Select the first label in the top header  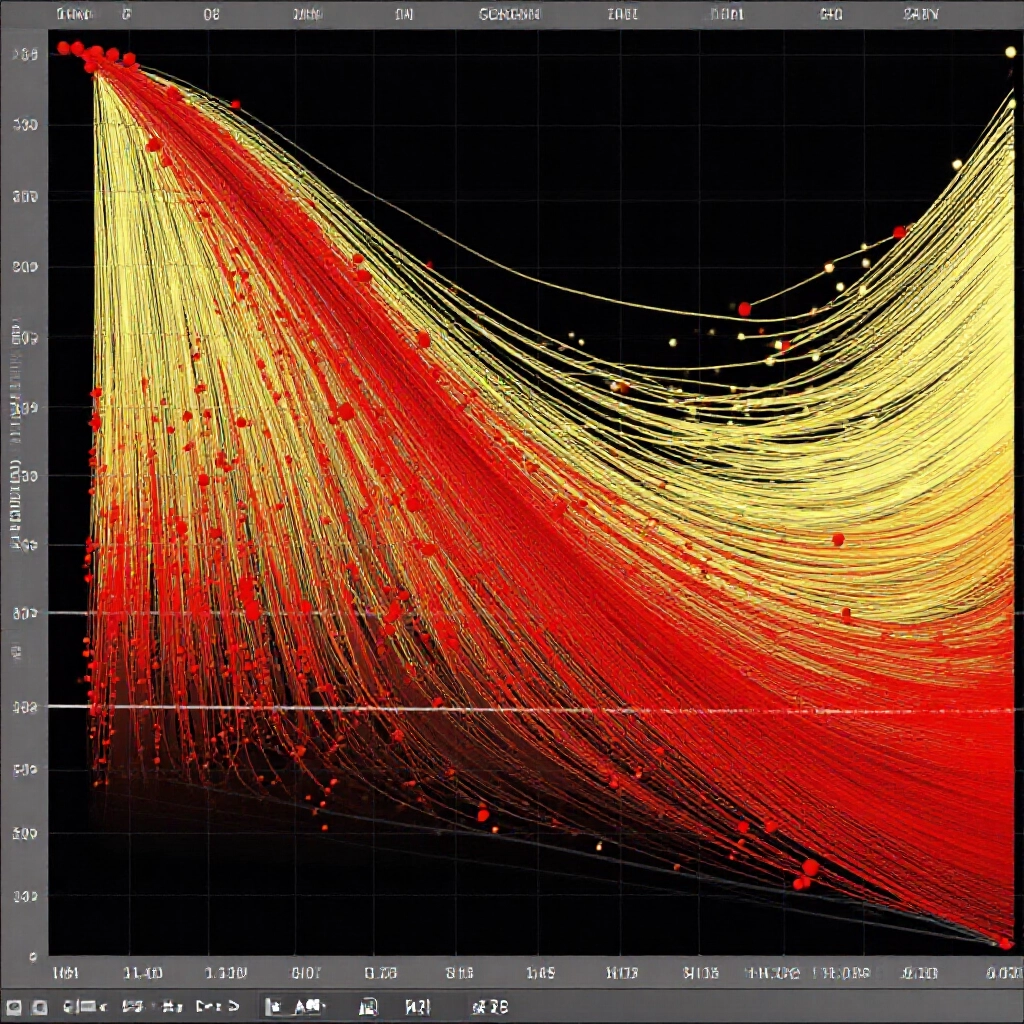(x=74, y=14)
